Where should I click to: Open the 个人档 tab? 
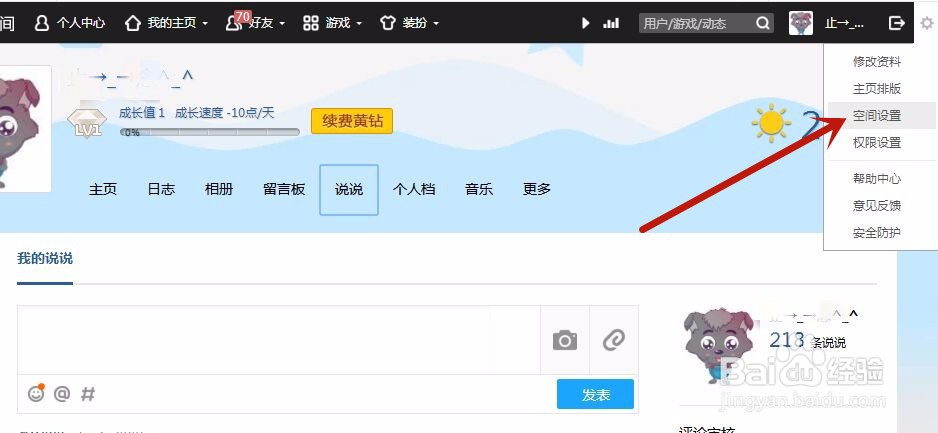click(413, 190)
